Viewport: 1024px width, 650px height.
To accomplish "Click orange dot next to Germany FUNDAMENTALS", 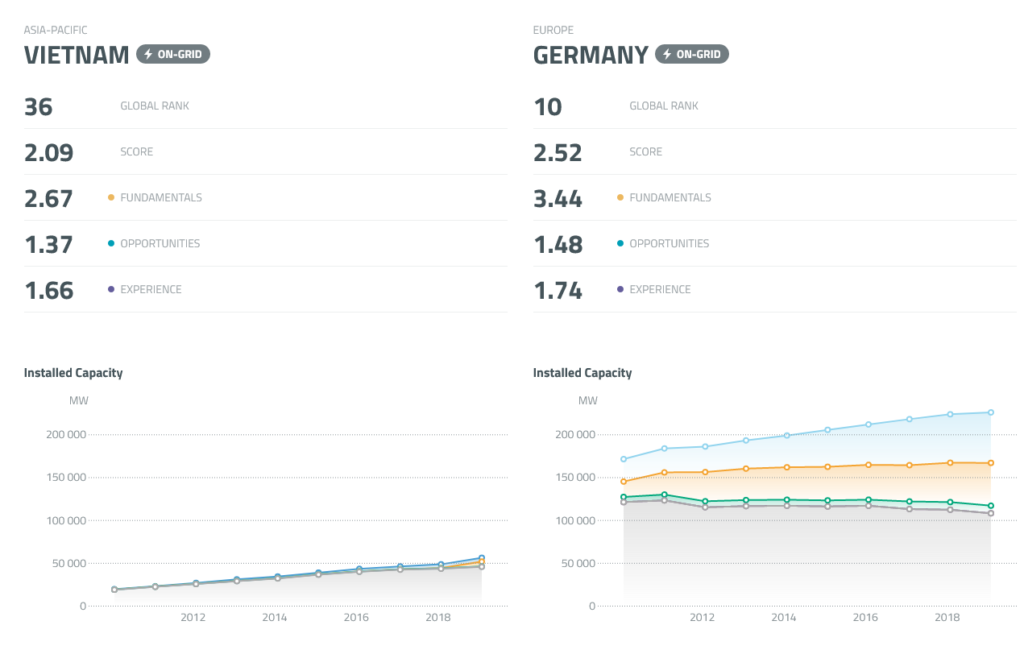I will coord(620,197).
